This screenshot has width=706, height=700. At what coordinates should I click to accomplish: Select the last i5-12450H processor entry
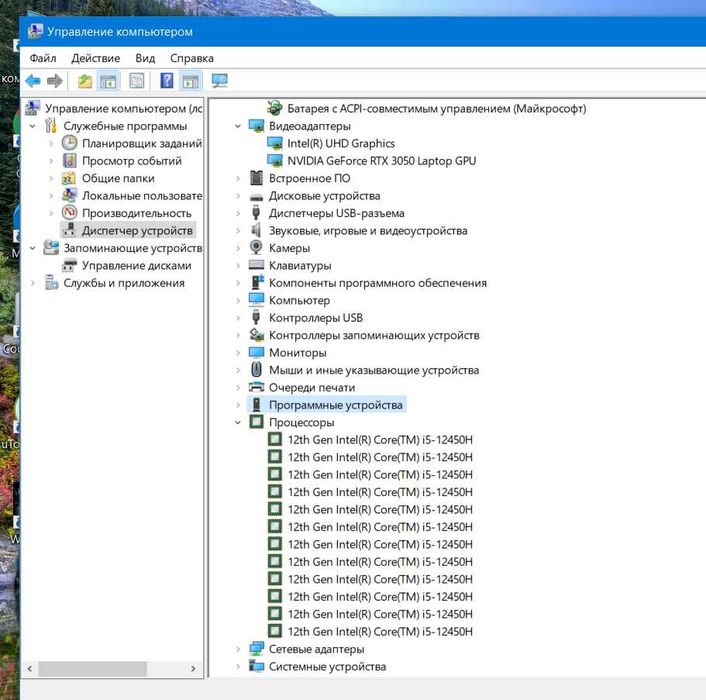[380, 631]
